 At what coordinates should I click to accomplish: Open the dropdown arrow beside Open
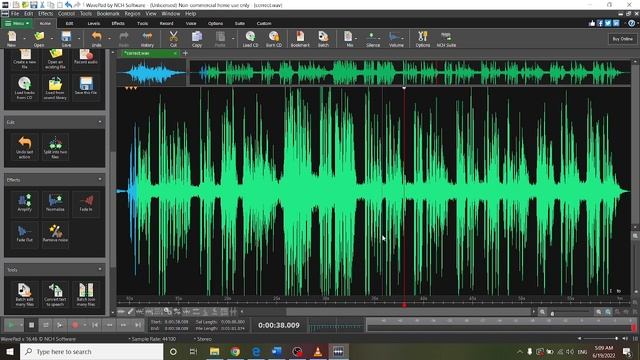click(x=52, y=39)
